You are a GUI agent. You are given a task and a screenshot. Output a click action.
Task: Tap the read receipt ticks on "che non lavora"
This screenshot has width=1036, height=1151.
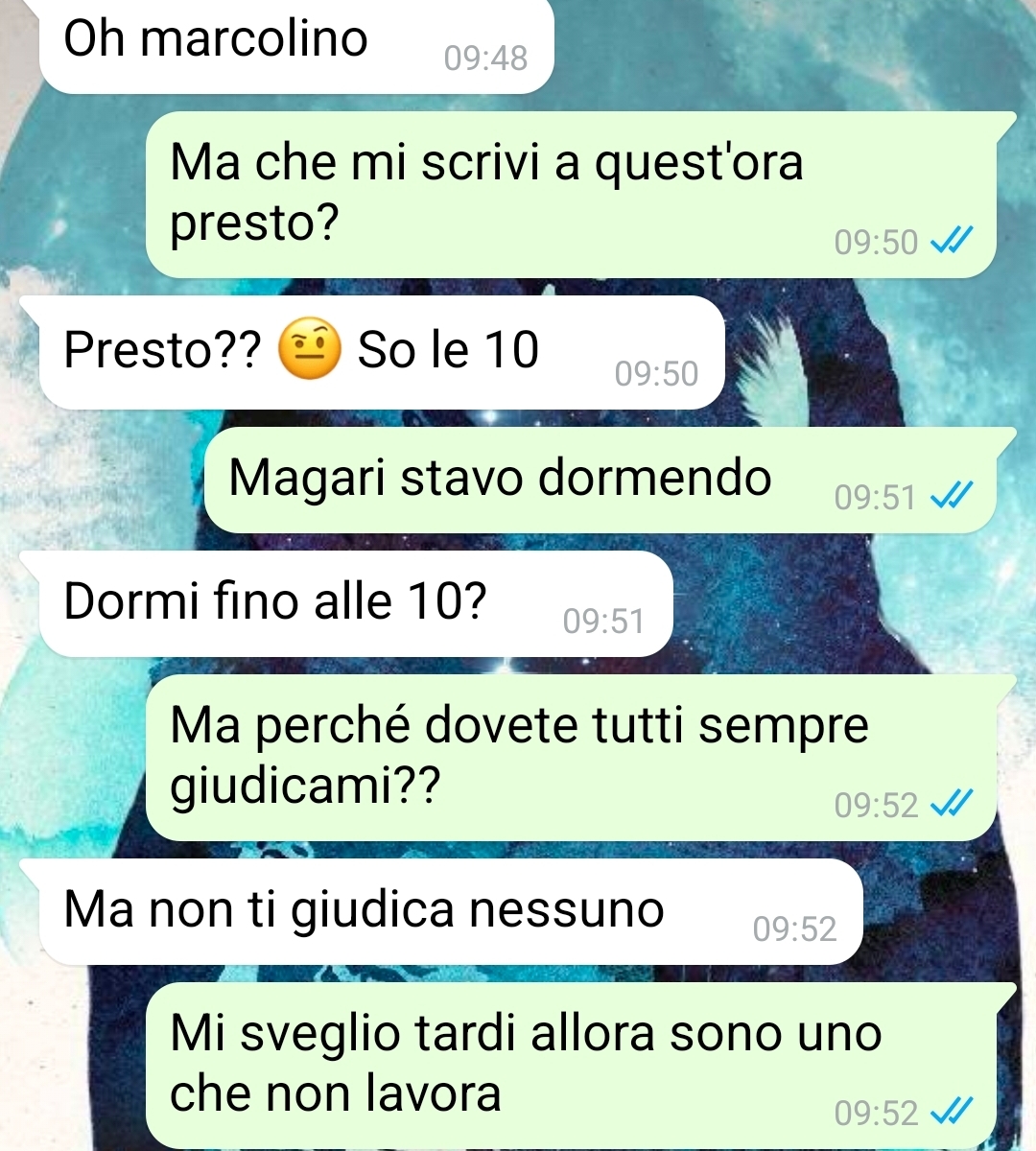point(953,1113)
